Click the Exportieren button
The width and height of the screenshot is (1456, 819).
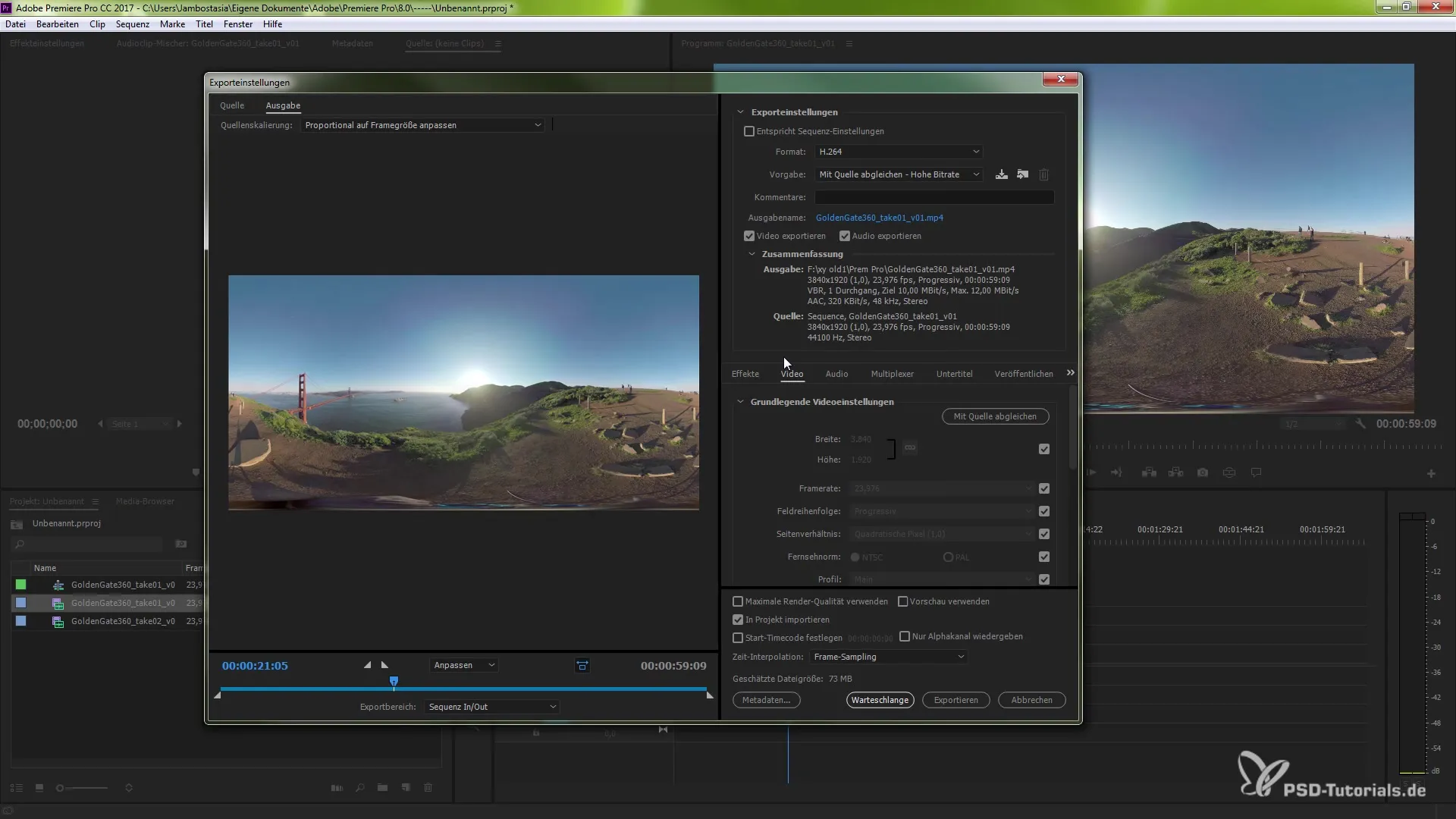955,700
